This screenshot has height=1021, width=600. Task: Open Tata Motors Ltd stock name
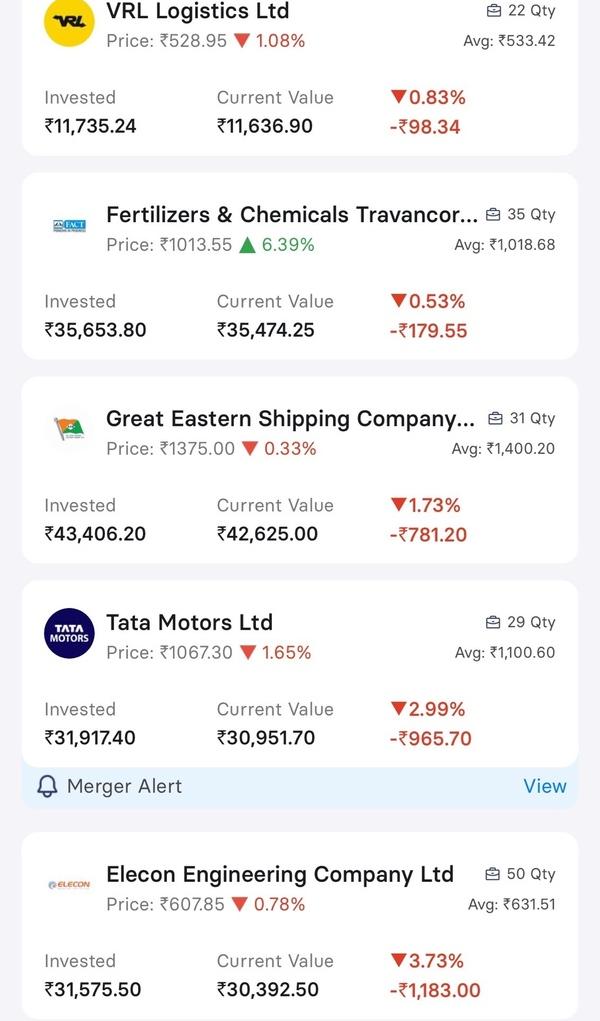click(x=190, y=622)
